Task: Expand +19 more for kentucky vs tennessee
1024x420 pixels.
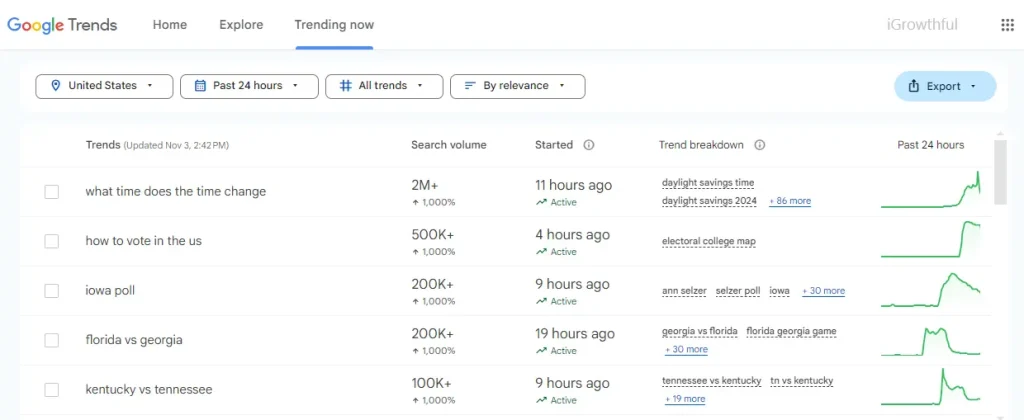Action: (685, 399)
